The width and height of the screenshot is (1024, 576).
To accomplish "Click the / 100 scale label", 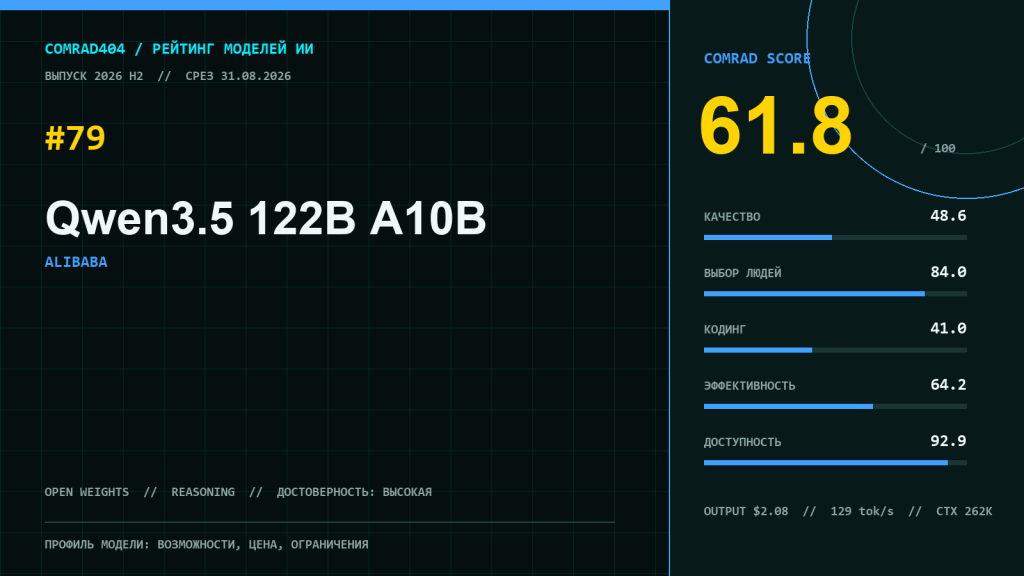I will point(938,148).
